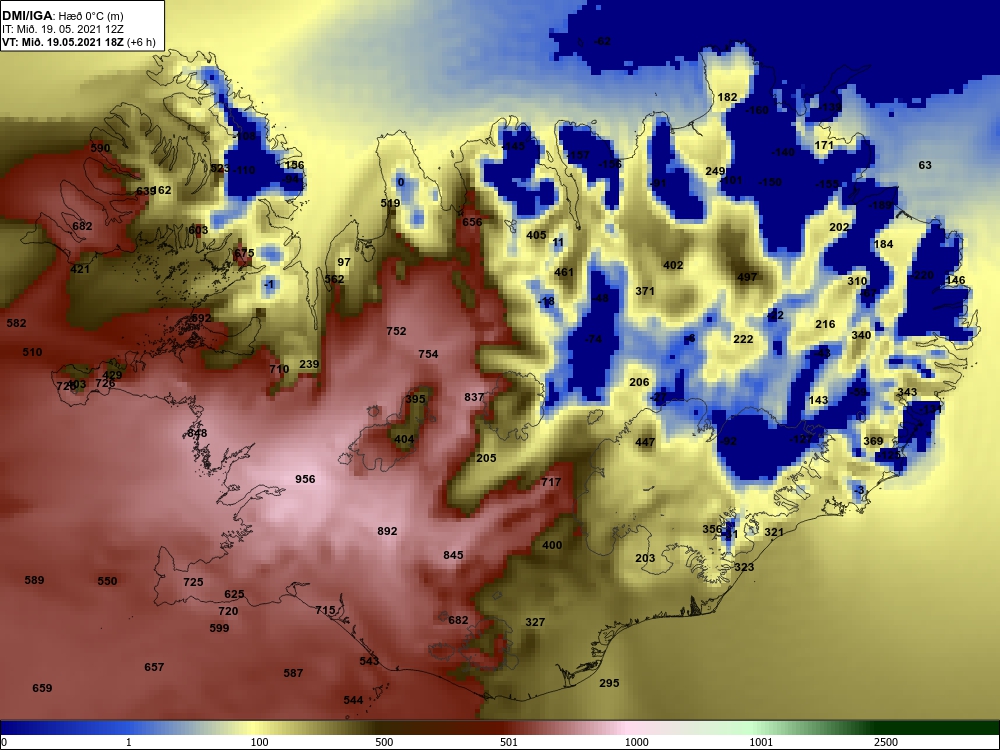Click the 249 map label
1000x750 pixels.
[x=715, y=171]
